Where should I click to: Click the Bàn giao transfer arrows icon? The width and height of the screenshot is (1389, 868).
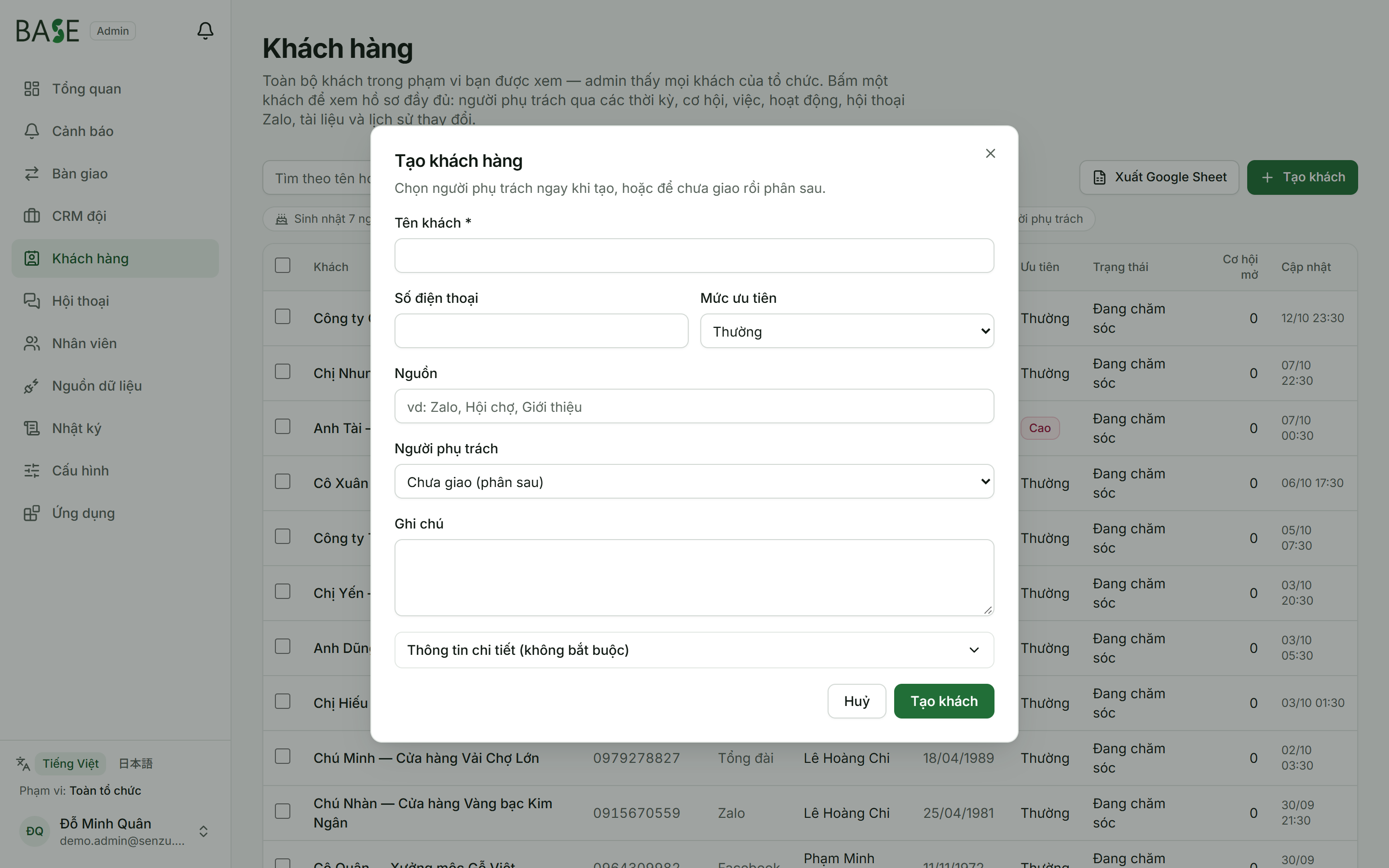(31, 174)
